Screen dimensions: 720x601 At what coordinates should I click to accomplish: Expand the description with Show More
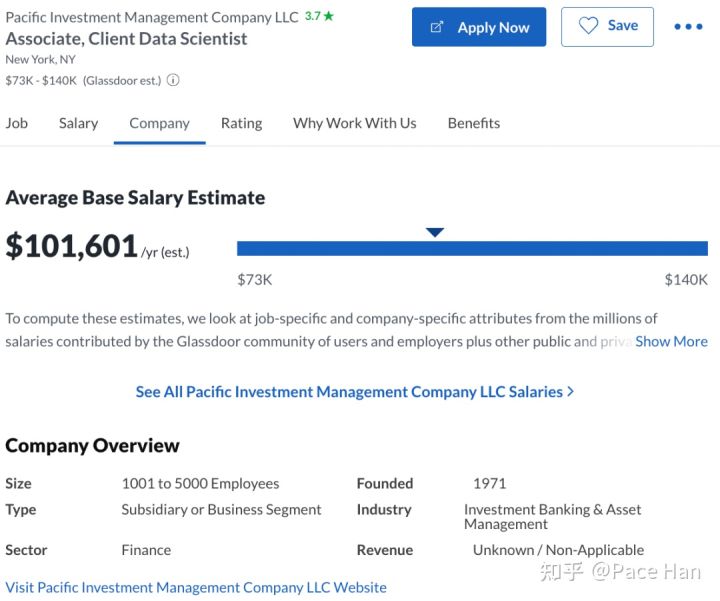point(671,342)
